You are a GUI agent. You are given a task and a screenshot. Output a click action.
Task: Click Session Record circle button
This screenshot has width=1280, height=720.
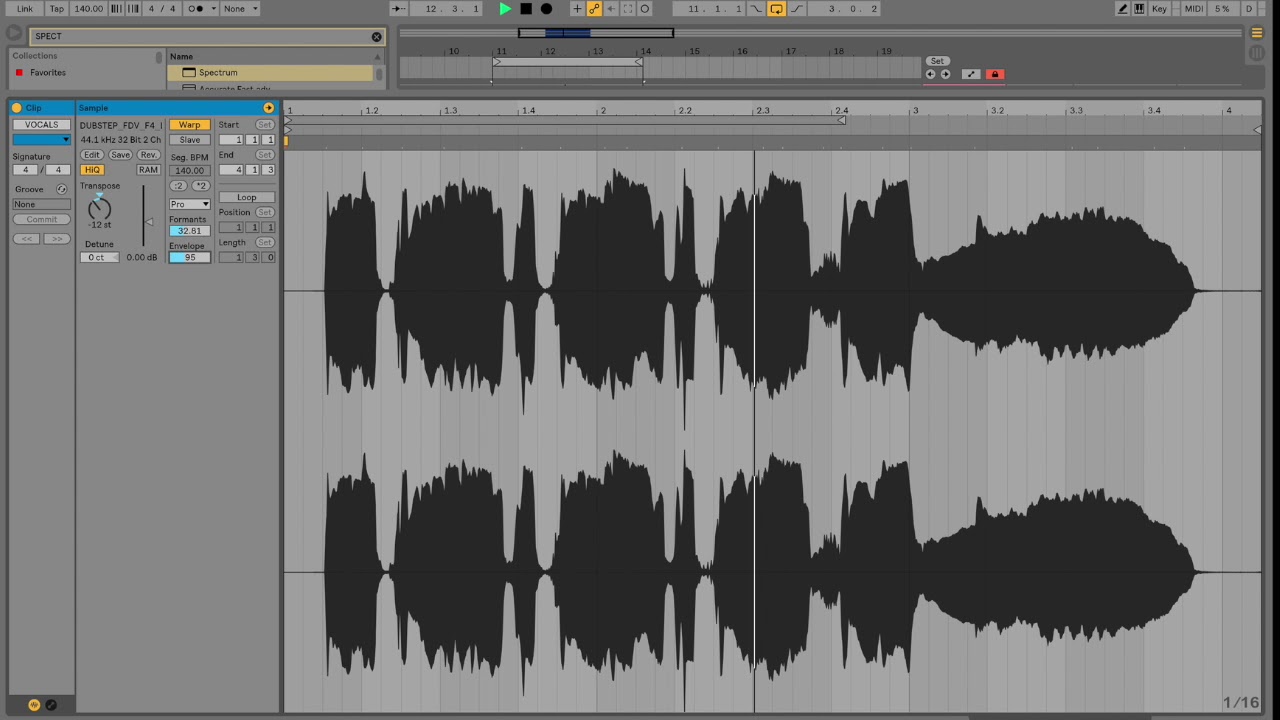[645, 9]
